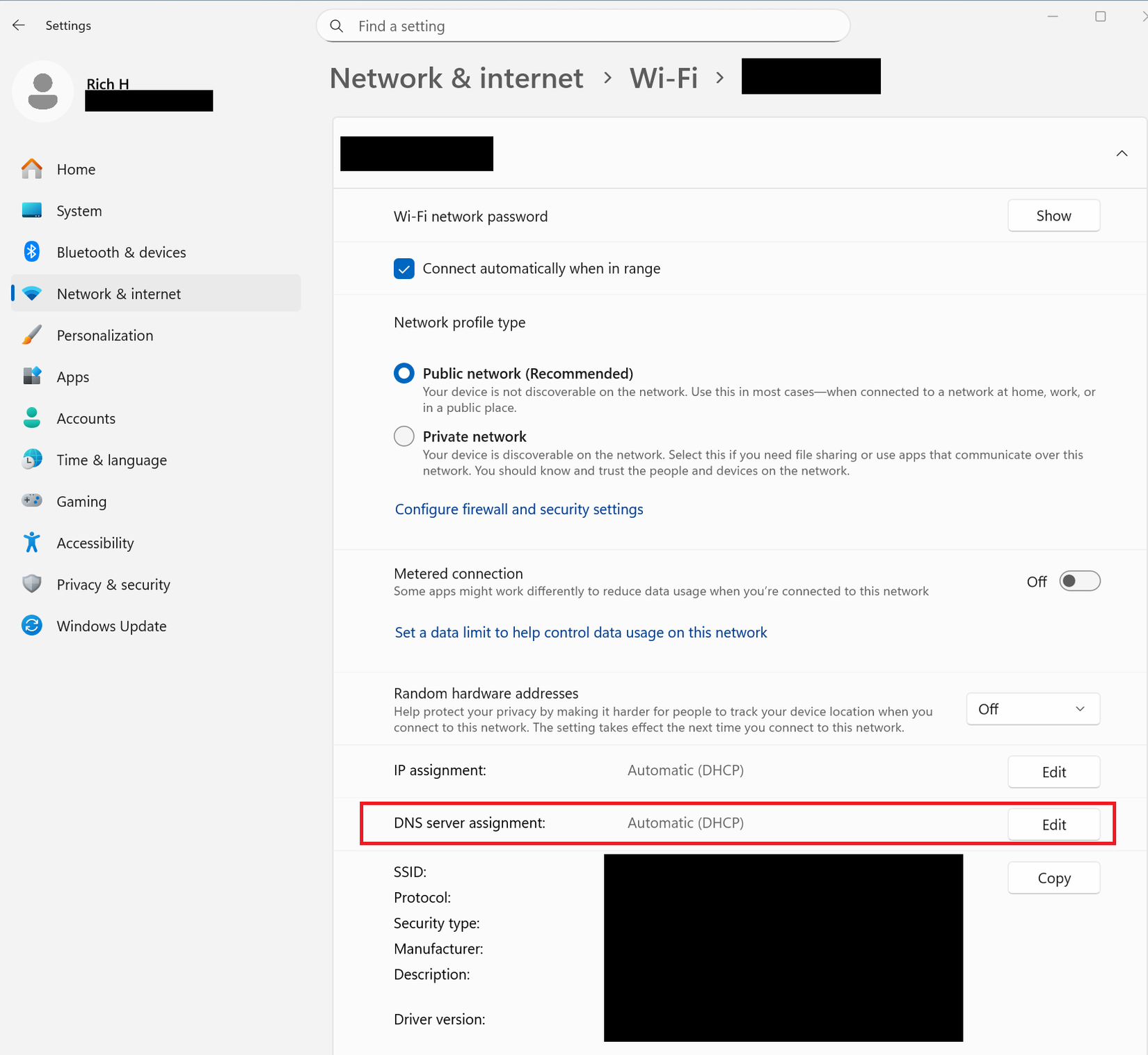
Task: Select Time & language section
Action: pyautogui.click(x=111, y=459)
